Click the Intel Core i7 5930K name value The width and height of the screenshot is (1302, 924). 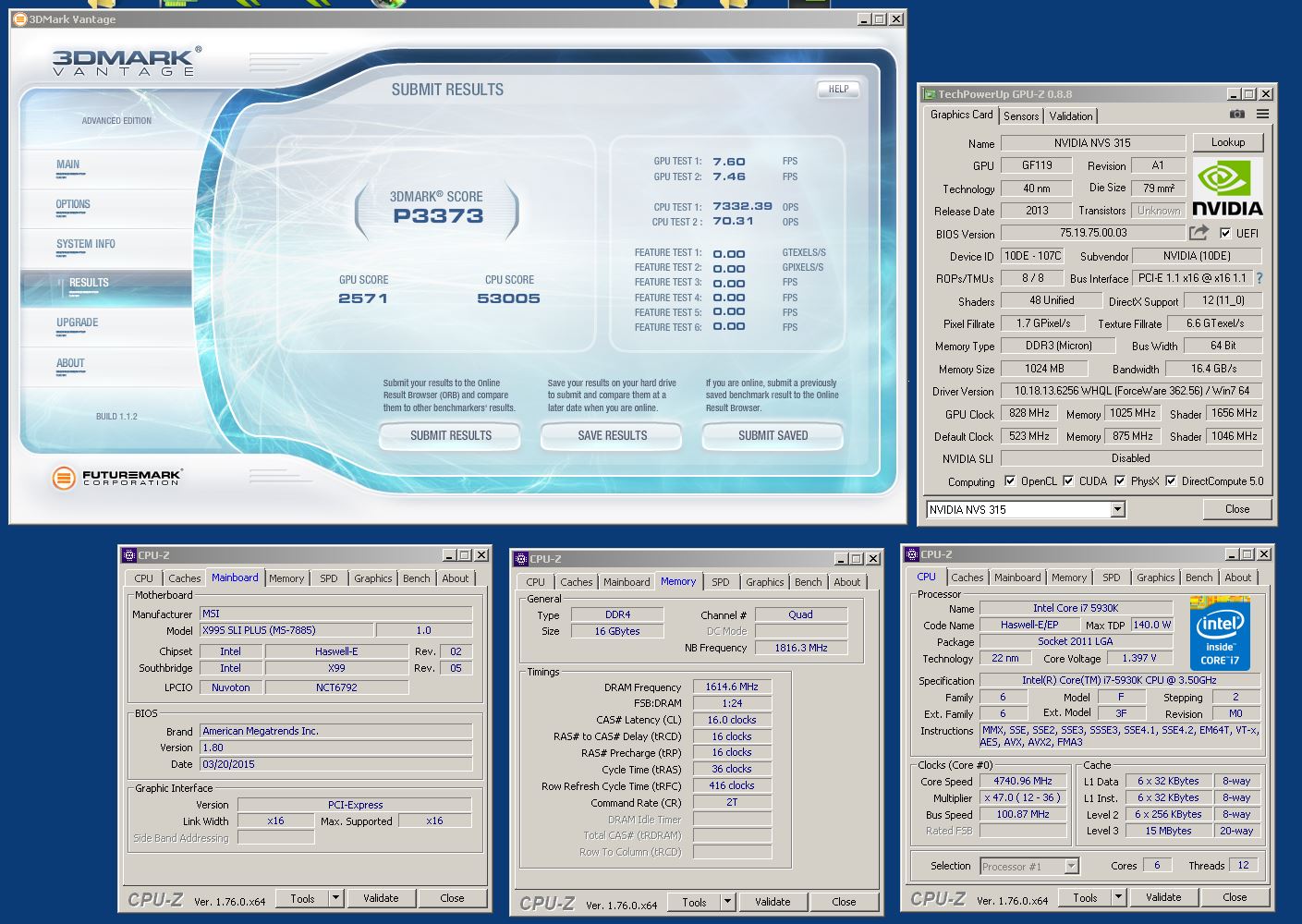pyautogui.click(x=1076, y=608)
